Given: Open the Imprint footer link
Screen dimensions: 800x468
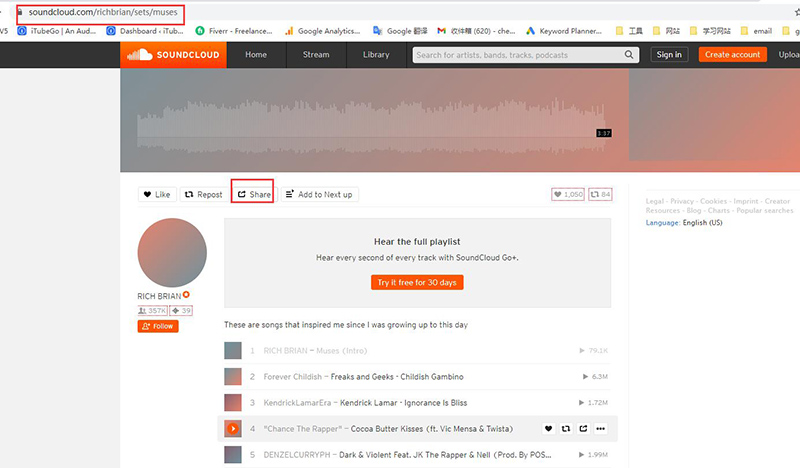Looking at the screenshot, I should [x=745, y=201].
